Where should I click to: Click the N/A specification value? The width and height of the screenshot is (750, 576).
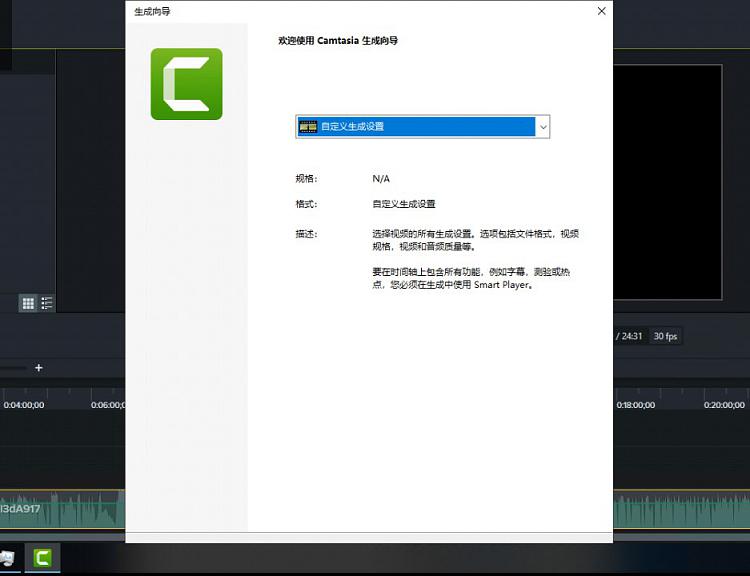(381, 178)
